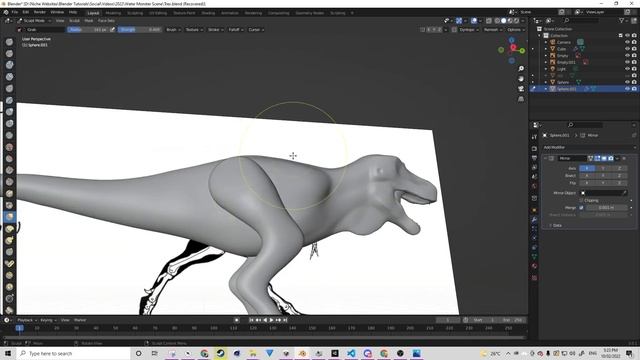Switch perspective/orthographic grid icon
Image resolution: width=640 pixels, height=360 pixels.
521,99
